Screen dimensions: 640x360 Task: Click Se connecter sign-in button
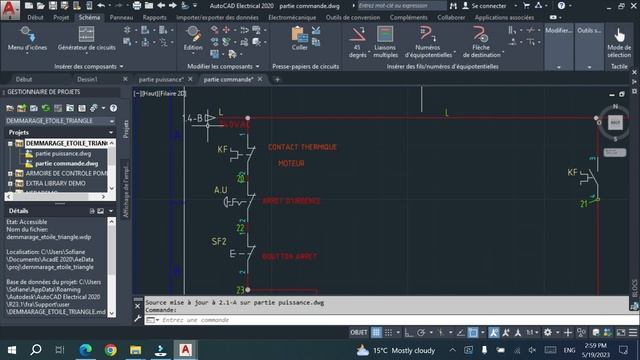pos(484,6)
